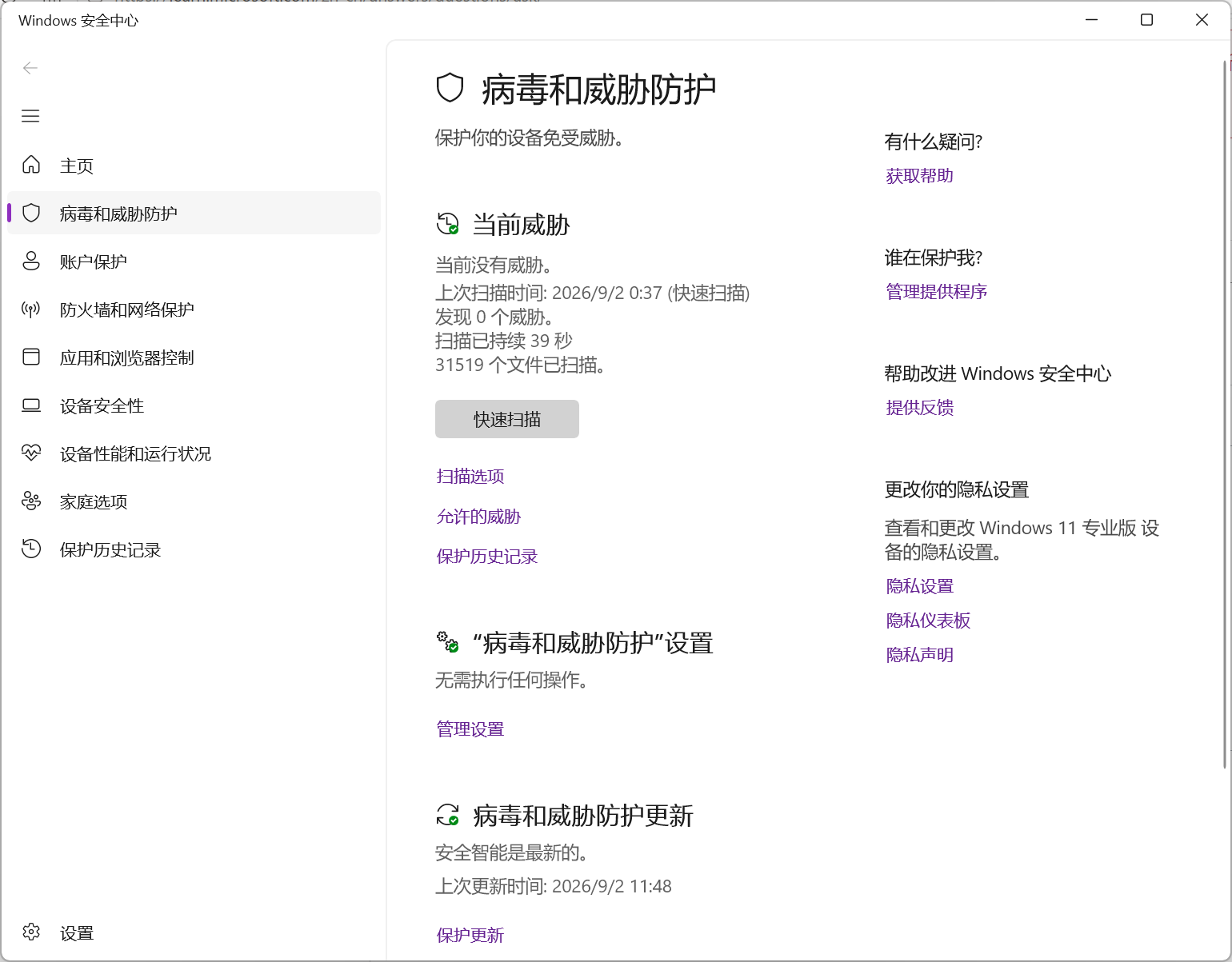
Task: Click the 当前威胁 scan status icon
Action: point(448,224)
